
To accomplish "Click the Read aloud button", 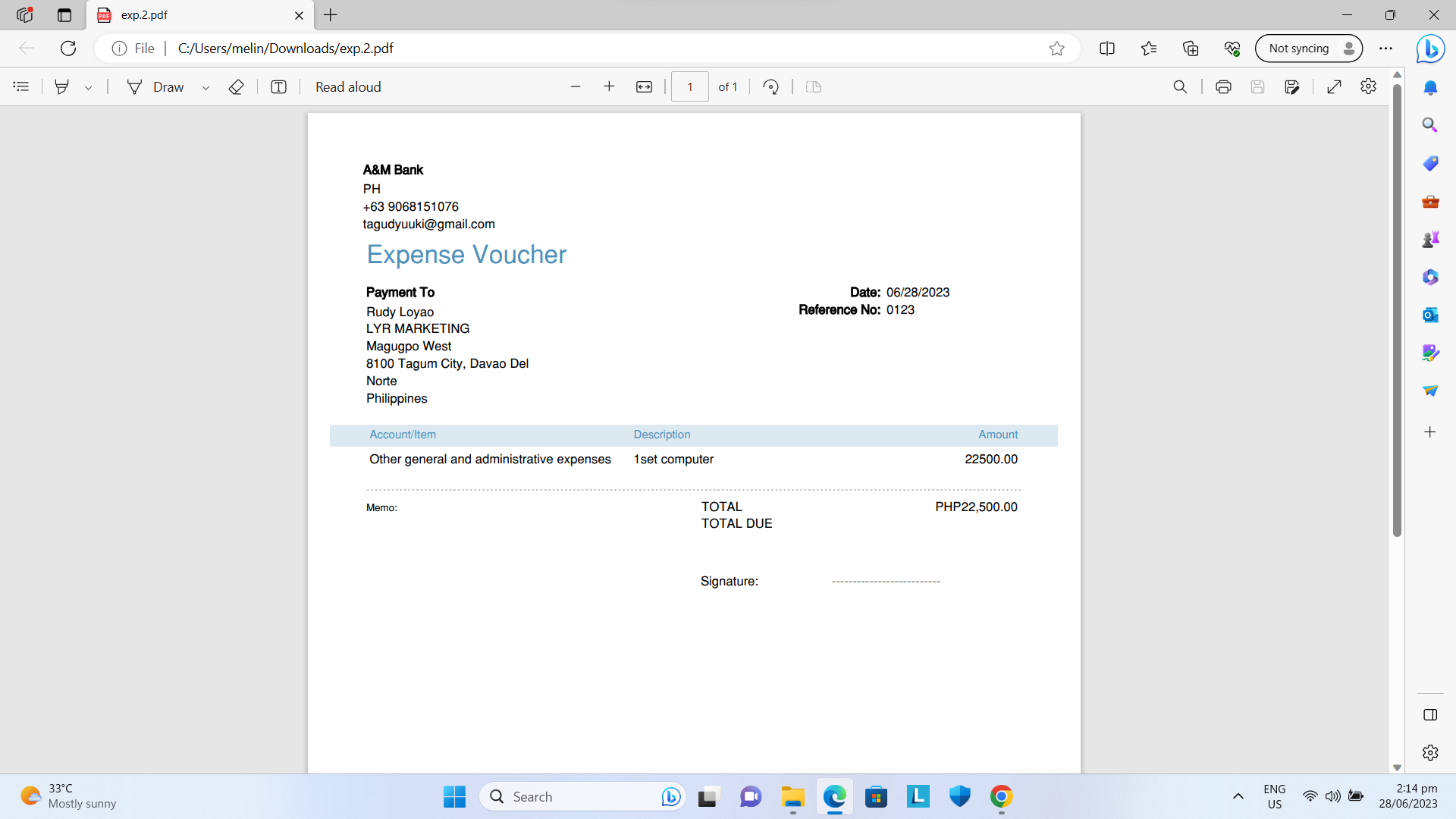I will coord(348,86).
